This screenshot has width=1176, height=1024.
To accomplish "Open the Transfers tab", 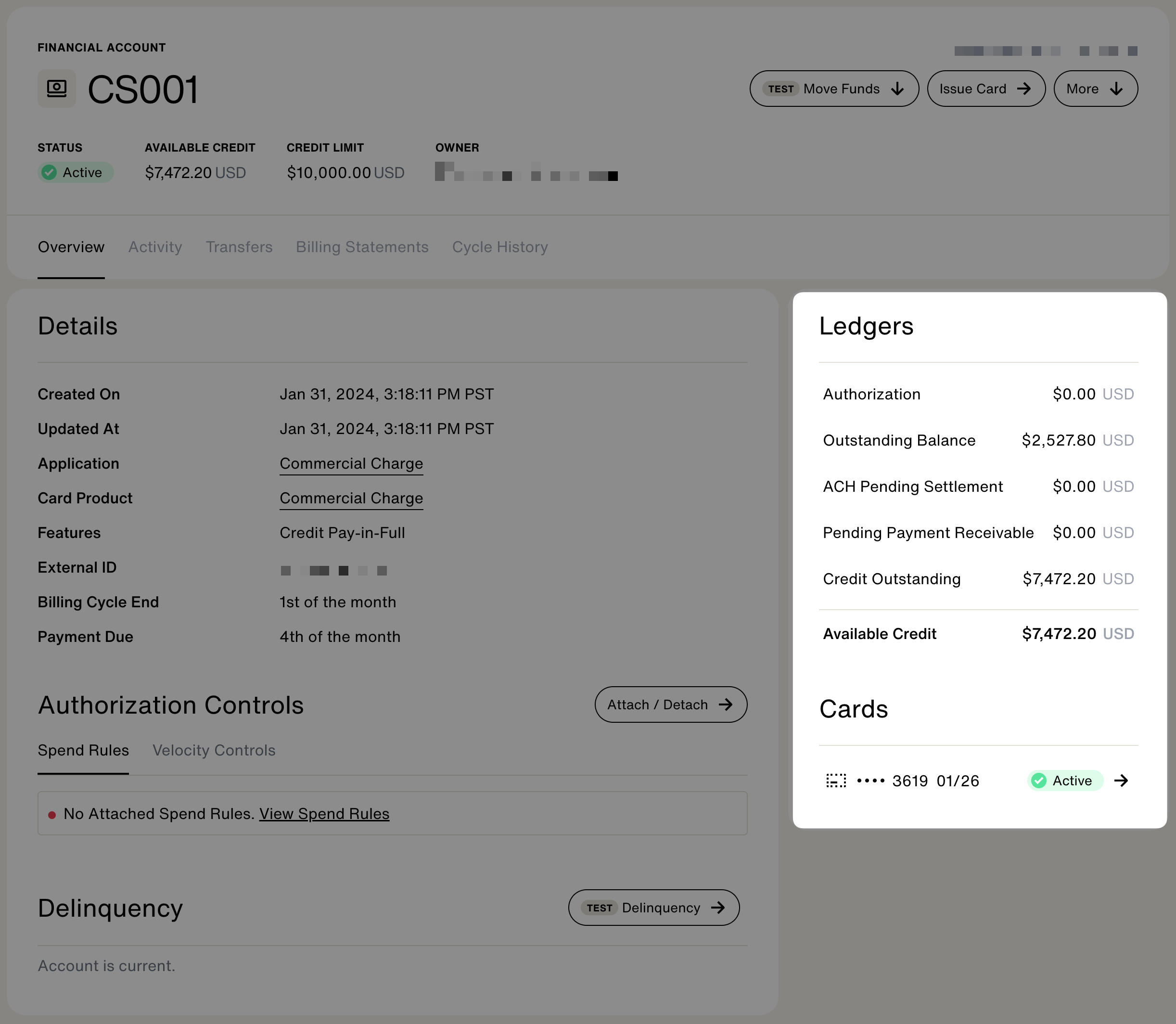I will point(239,247).
